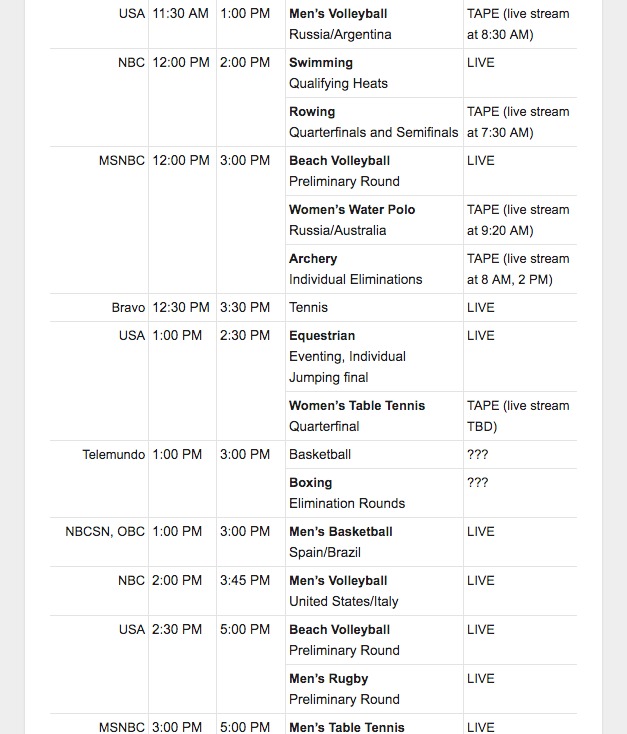
Task: Select Women's Water Polo Russia/Australia
Action: tap(351, 220)
